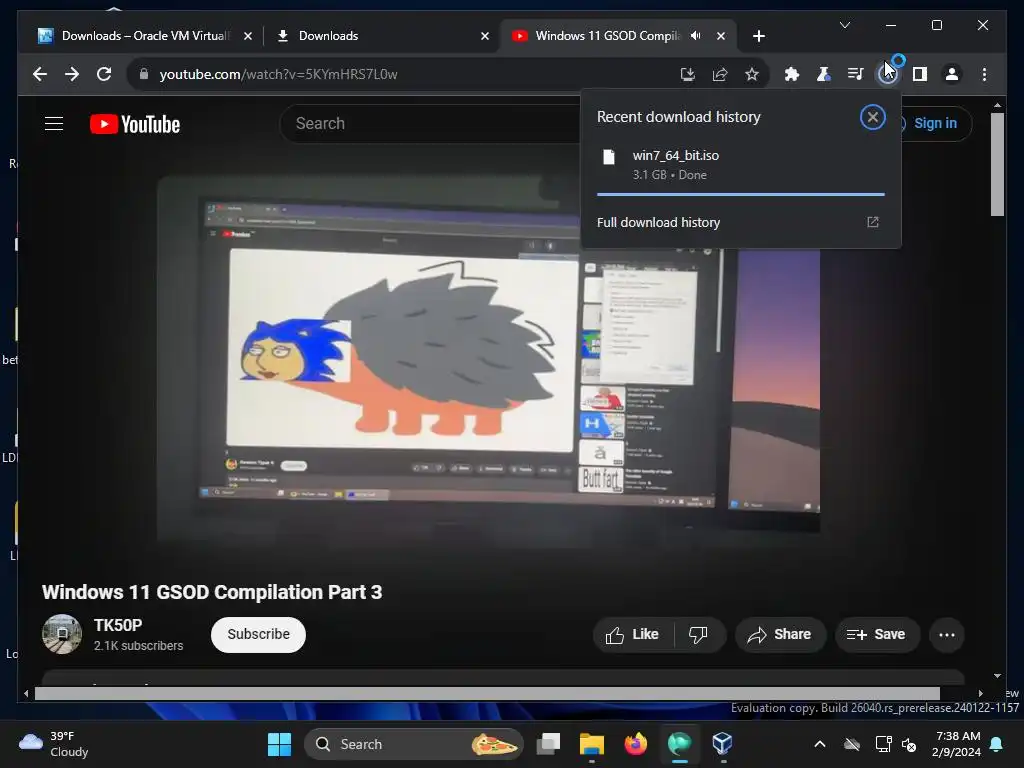The height and width of the screenshot is (768, 1024).
Task: Bookmark this tab with the star icon
Action: tap(752, 74)
